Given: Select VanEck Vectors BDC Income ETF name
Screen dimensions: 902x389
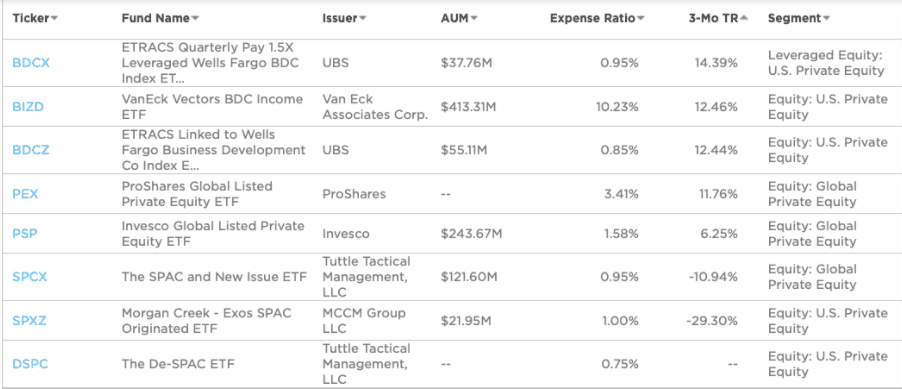Looking at the screenshot, I should coord(212,107).
